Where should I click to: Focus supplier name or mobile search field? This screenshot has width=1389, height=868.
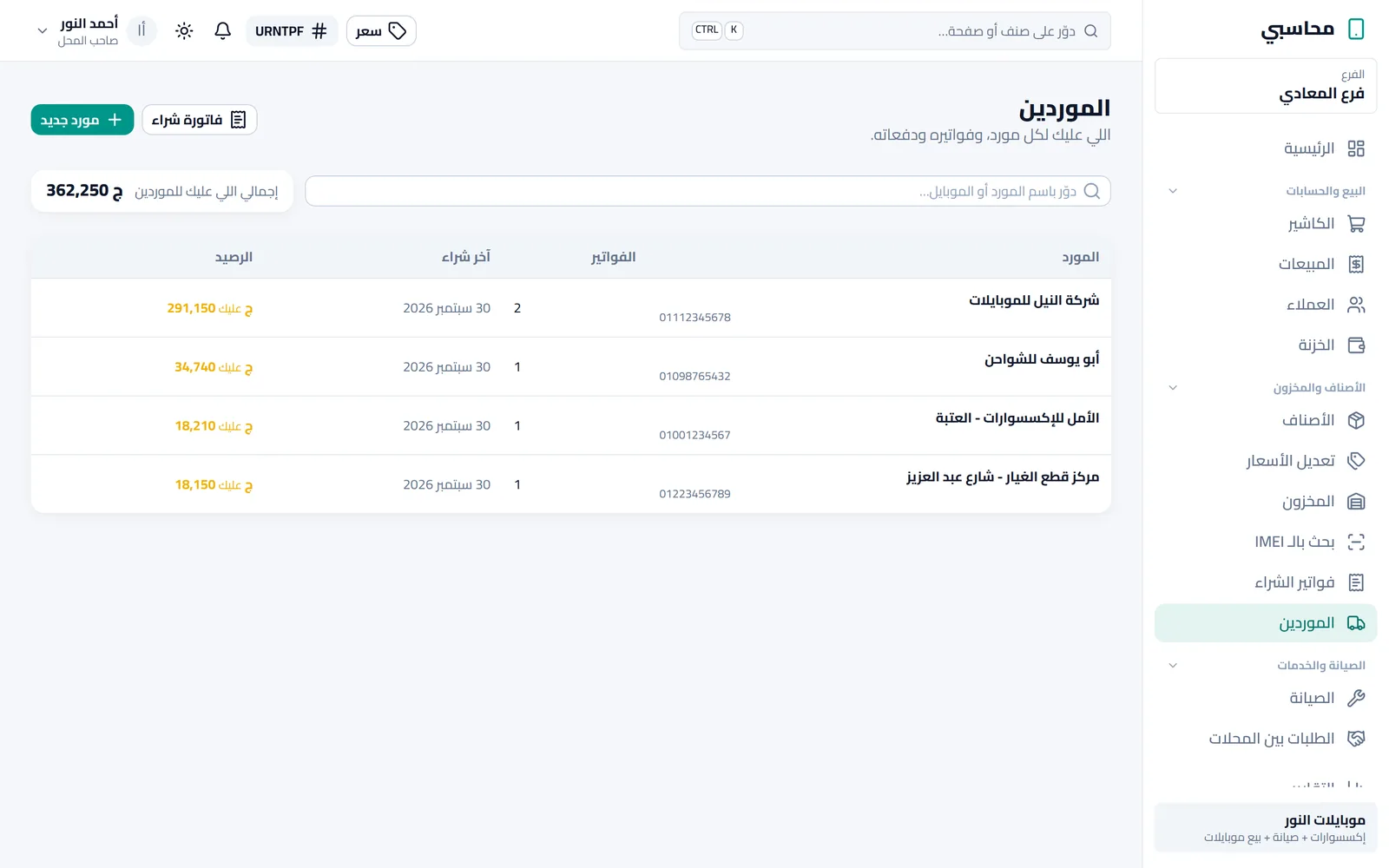click(x=708, y=191)
